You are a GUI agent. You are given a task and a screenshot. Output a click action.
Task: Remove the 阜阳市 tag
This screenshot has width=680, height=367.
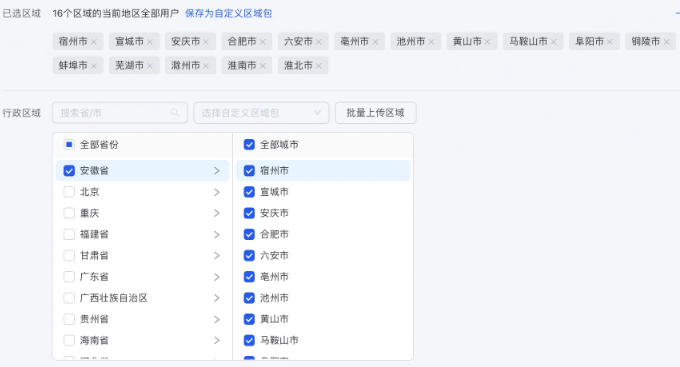click(x=610, y=42)
